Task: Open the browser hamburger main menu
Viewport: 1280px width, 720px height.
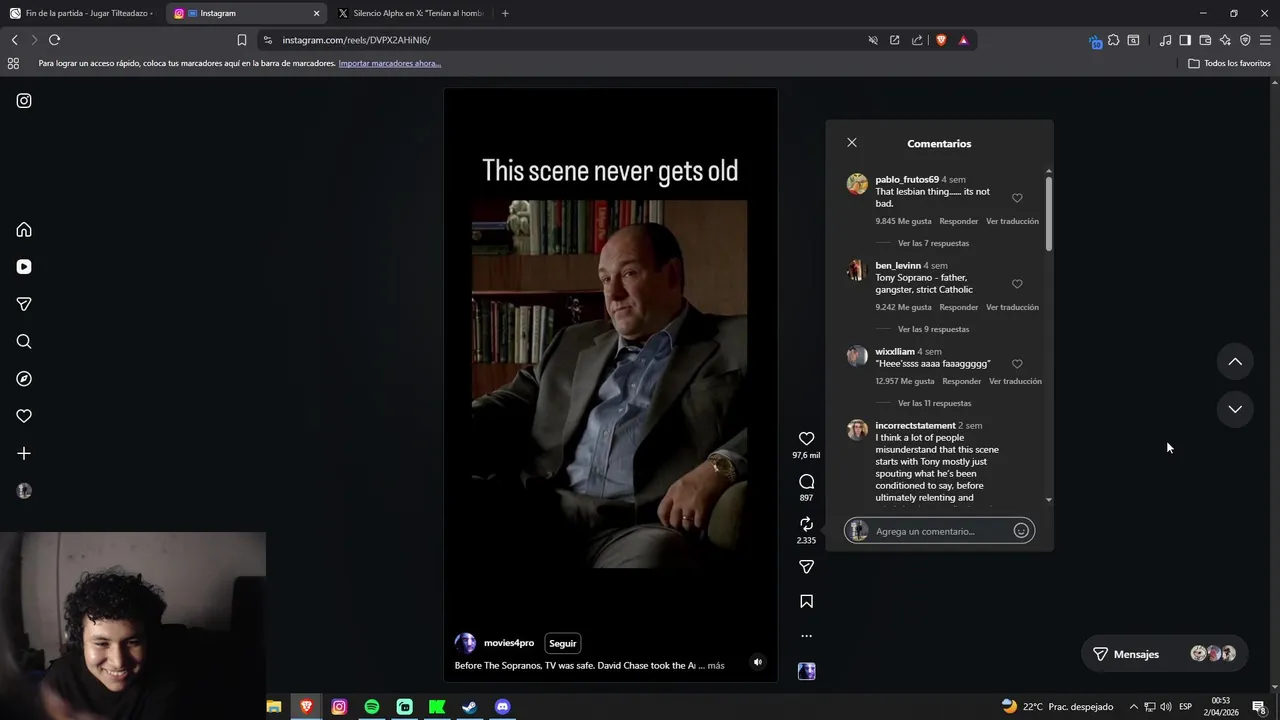Action: point(1265,40)
